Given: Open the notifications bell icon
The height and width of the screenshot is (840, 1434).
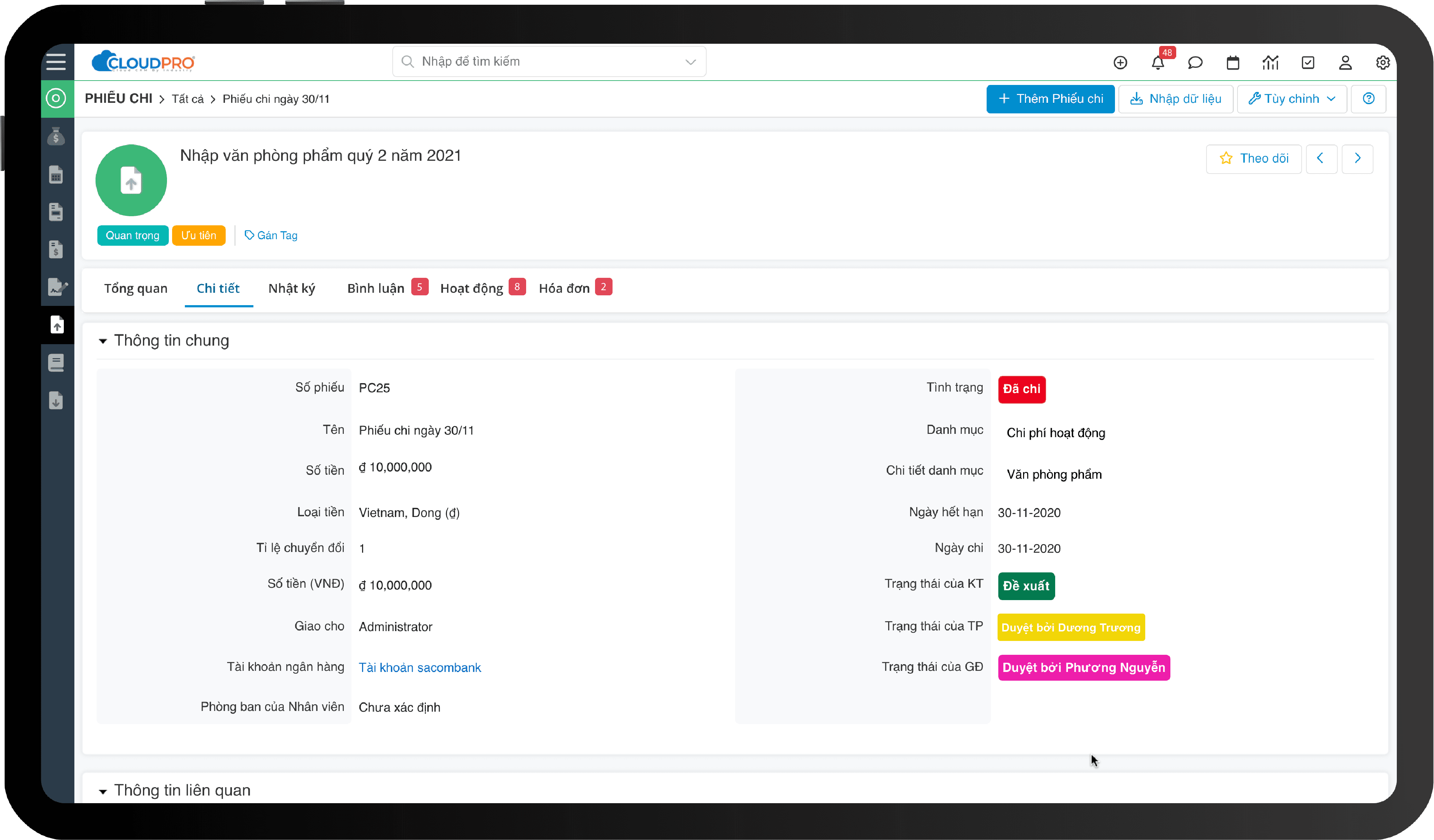Looking at the screenshot, I should tap(1157, 63).
